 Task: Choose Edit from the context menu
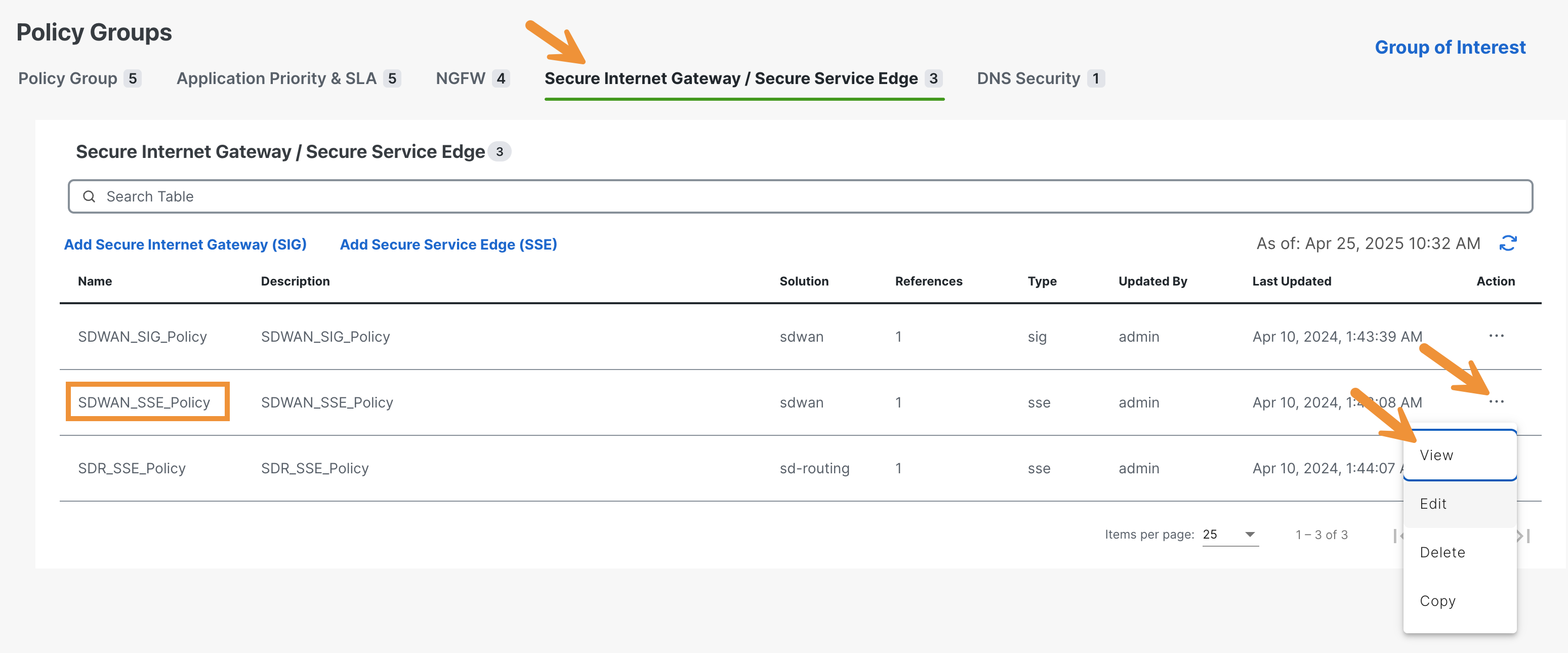pyautogui.click(x=1459, y=504)
